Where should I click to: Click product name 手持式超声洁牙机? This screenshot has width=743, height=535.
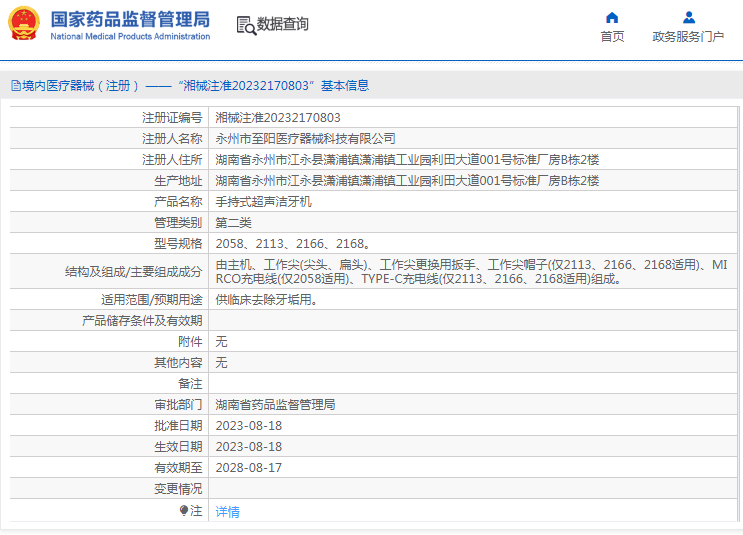click(x=263, y=201)
